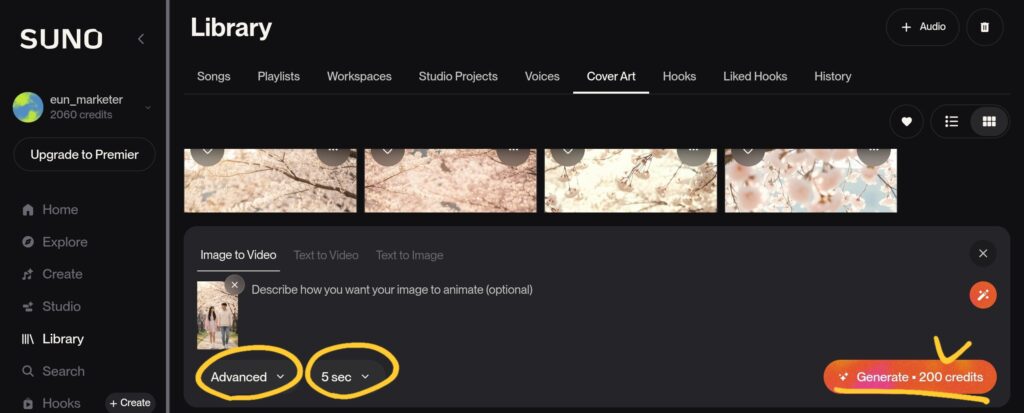The height and width of the screenshot is (413, 1024).
Task: Expand the Advanced mode dropdown
Action: point(247,377)
